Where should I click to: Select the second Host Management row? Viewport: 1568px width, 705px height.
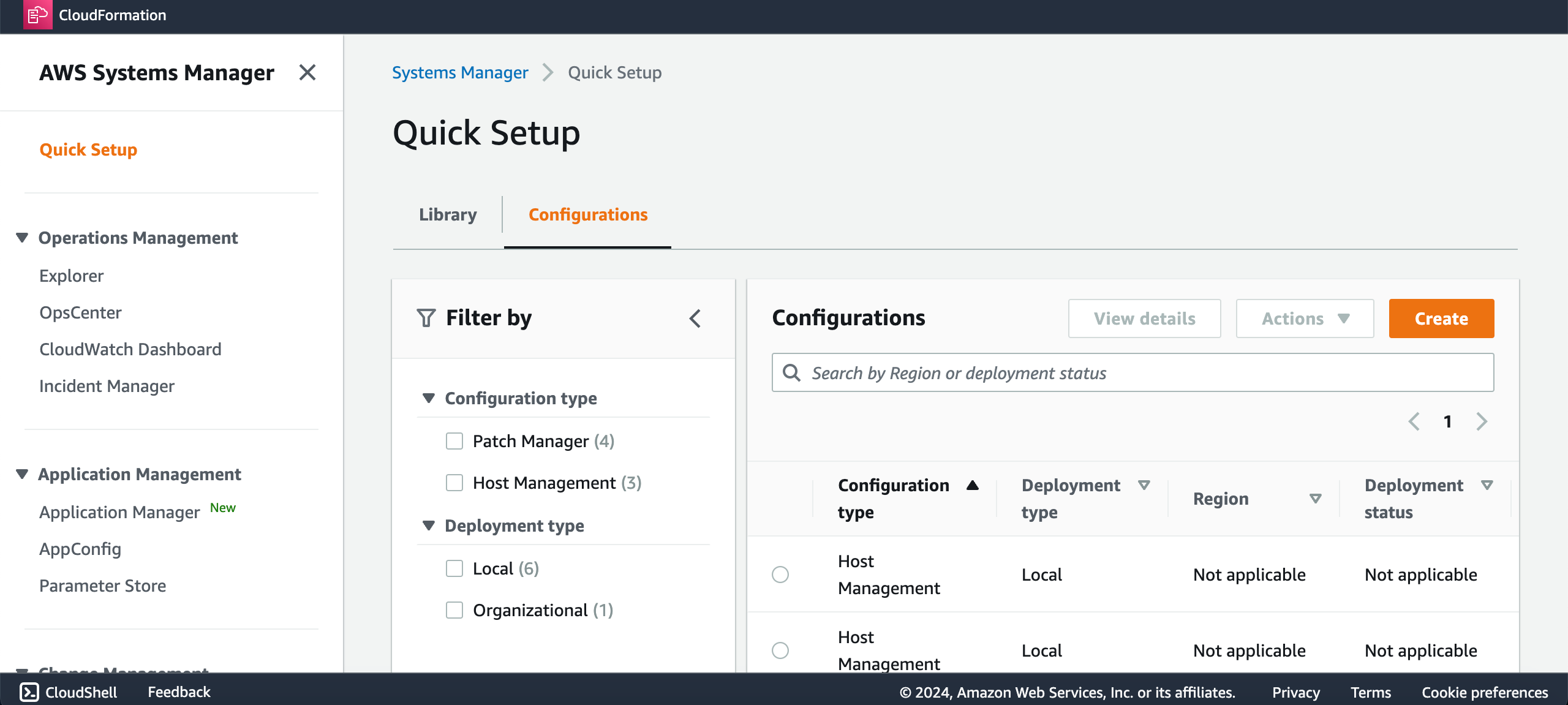[x=780, y=650]
